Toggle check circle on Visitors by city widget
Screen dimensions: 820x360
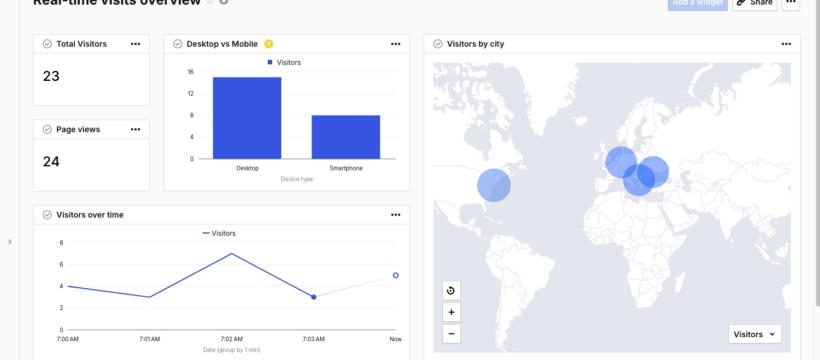pos(438,44)
